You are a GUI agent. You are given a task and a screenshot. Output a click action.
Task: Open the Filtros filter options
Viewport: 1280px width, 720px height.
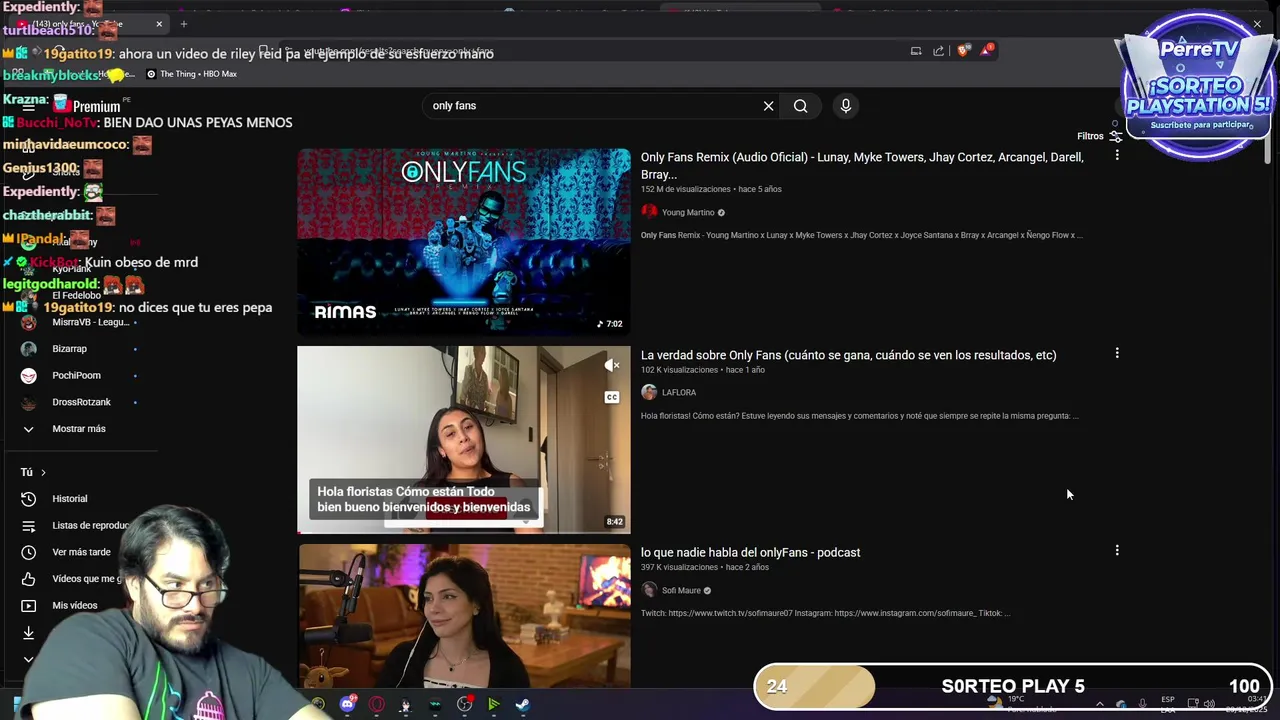[1099, 136]
